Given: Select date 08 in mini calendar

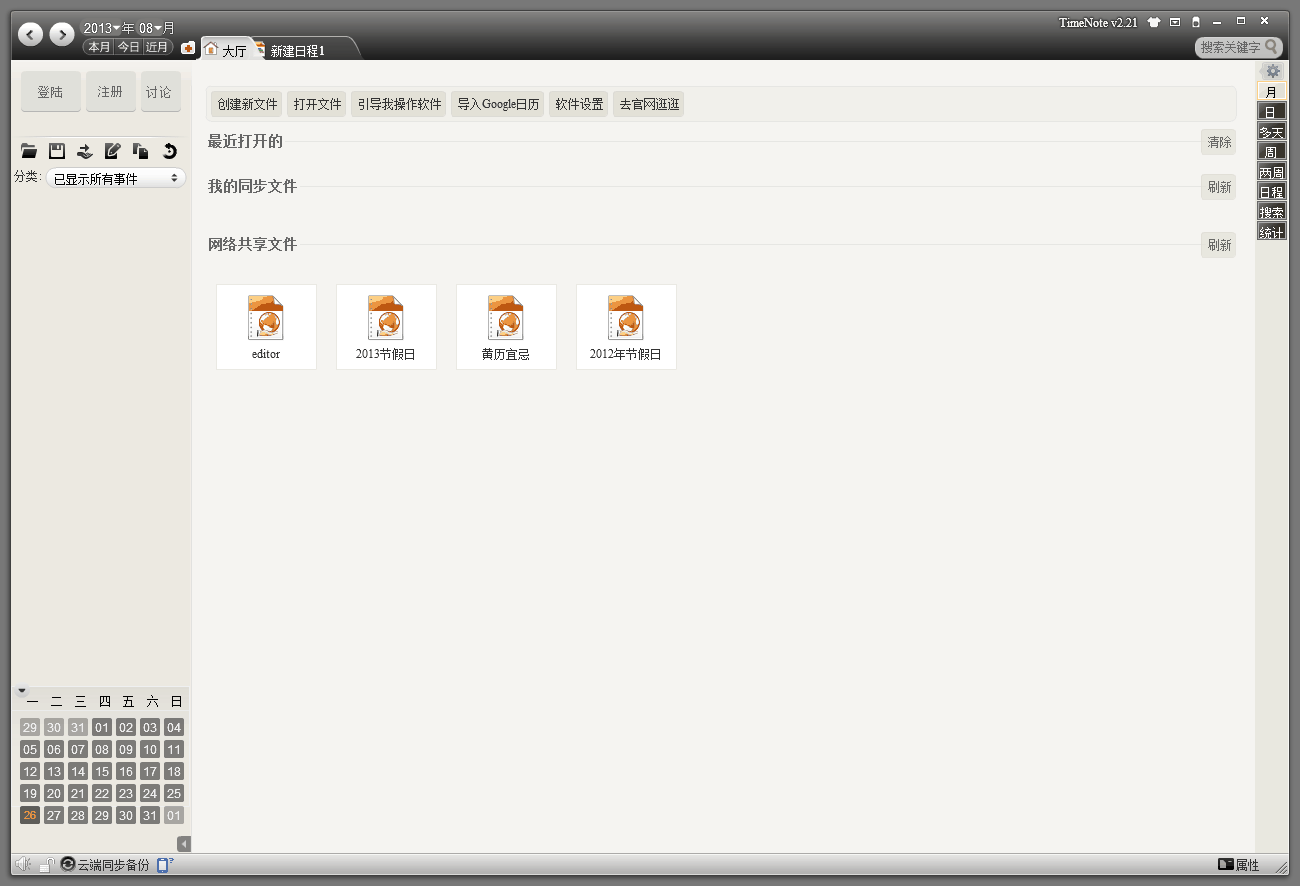Looking at the screenshot, I should point(102,749).
